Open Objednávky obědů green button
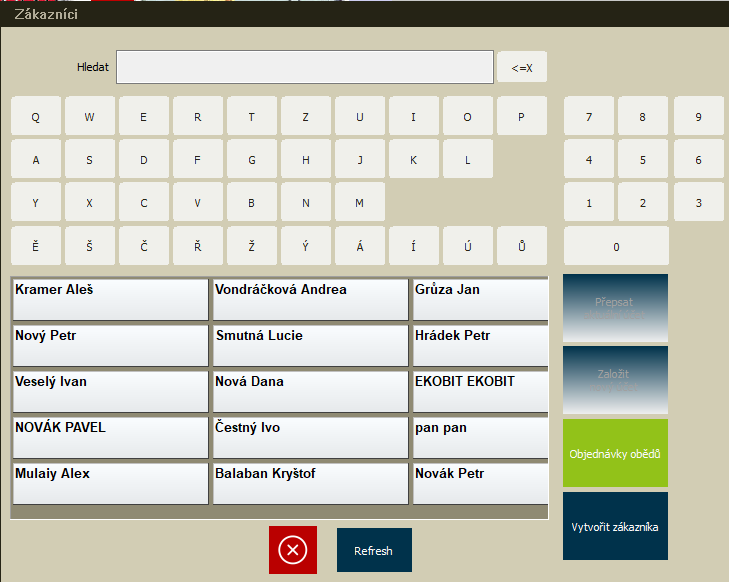729x582 pixels. pyautogui.click(x=615, y=453)
